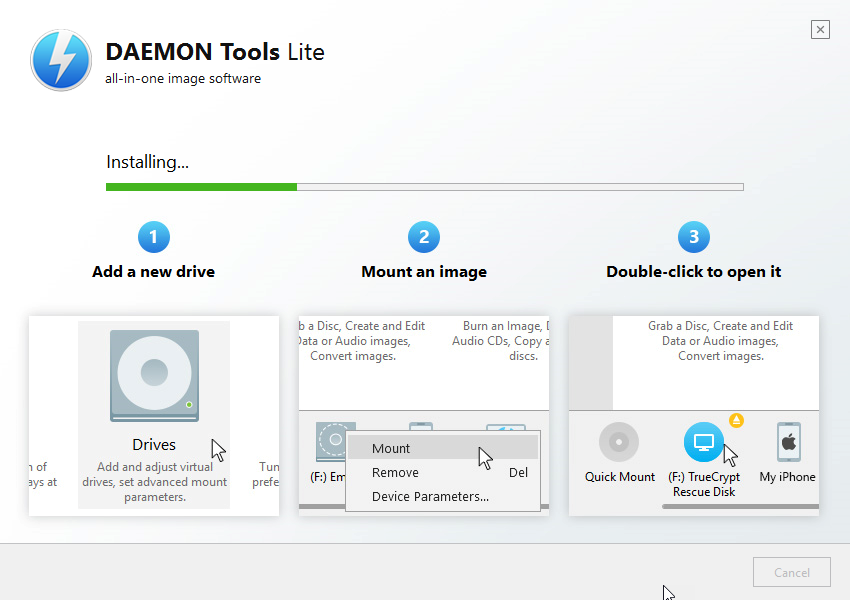Click the Quick Mount disc icon
This screenshot has width=850, height=600.
(x=619, y=442)
